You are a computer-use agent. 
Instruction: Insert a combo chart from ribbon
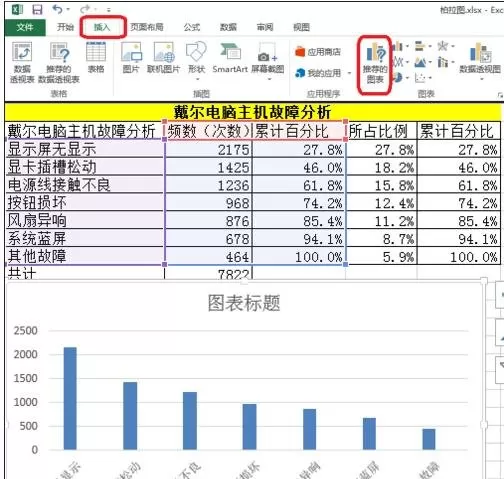[445, 62]
